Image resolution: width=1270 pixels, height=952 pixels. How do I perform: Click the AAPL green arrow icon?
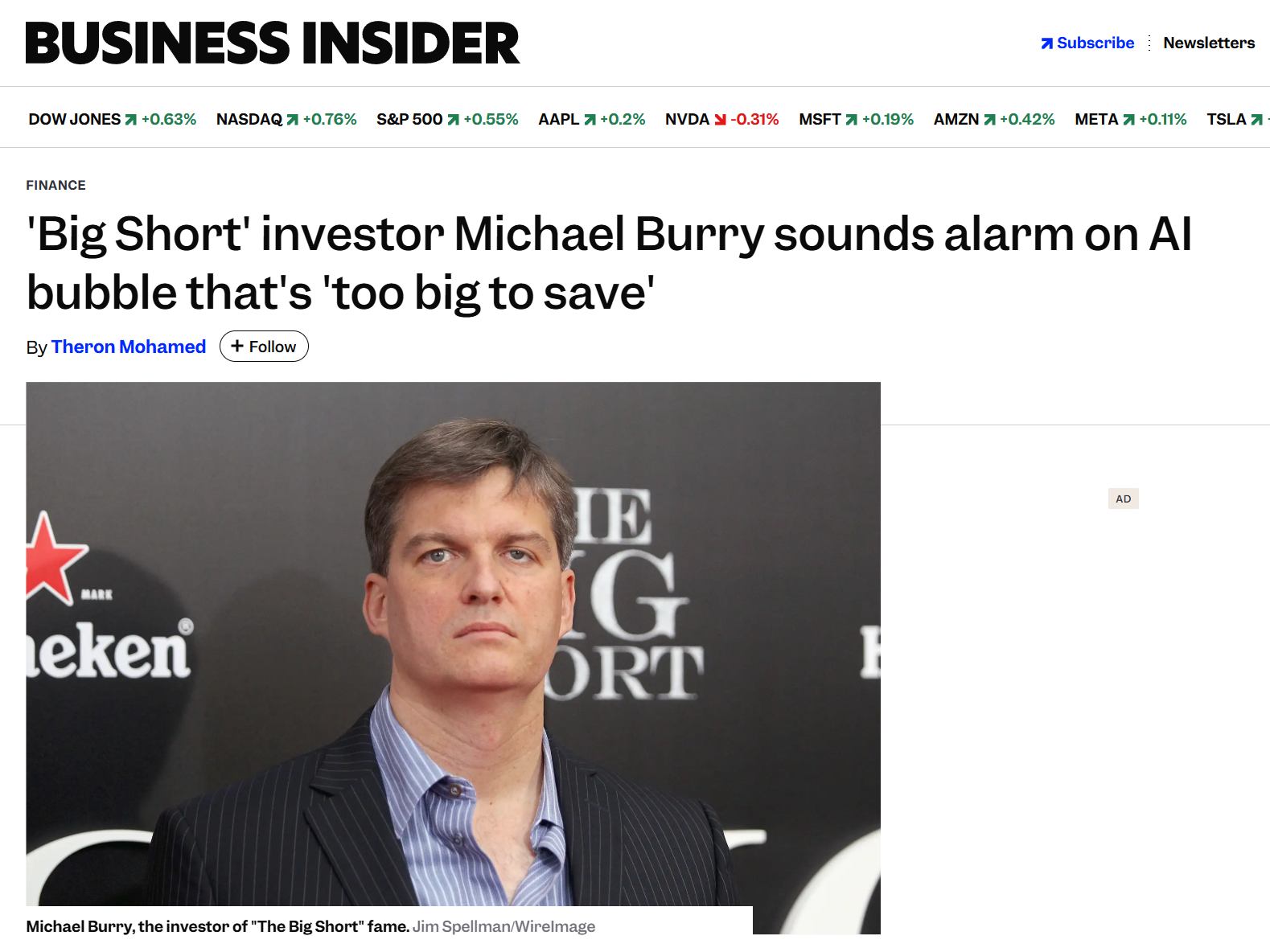[x=590, y=120]
